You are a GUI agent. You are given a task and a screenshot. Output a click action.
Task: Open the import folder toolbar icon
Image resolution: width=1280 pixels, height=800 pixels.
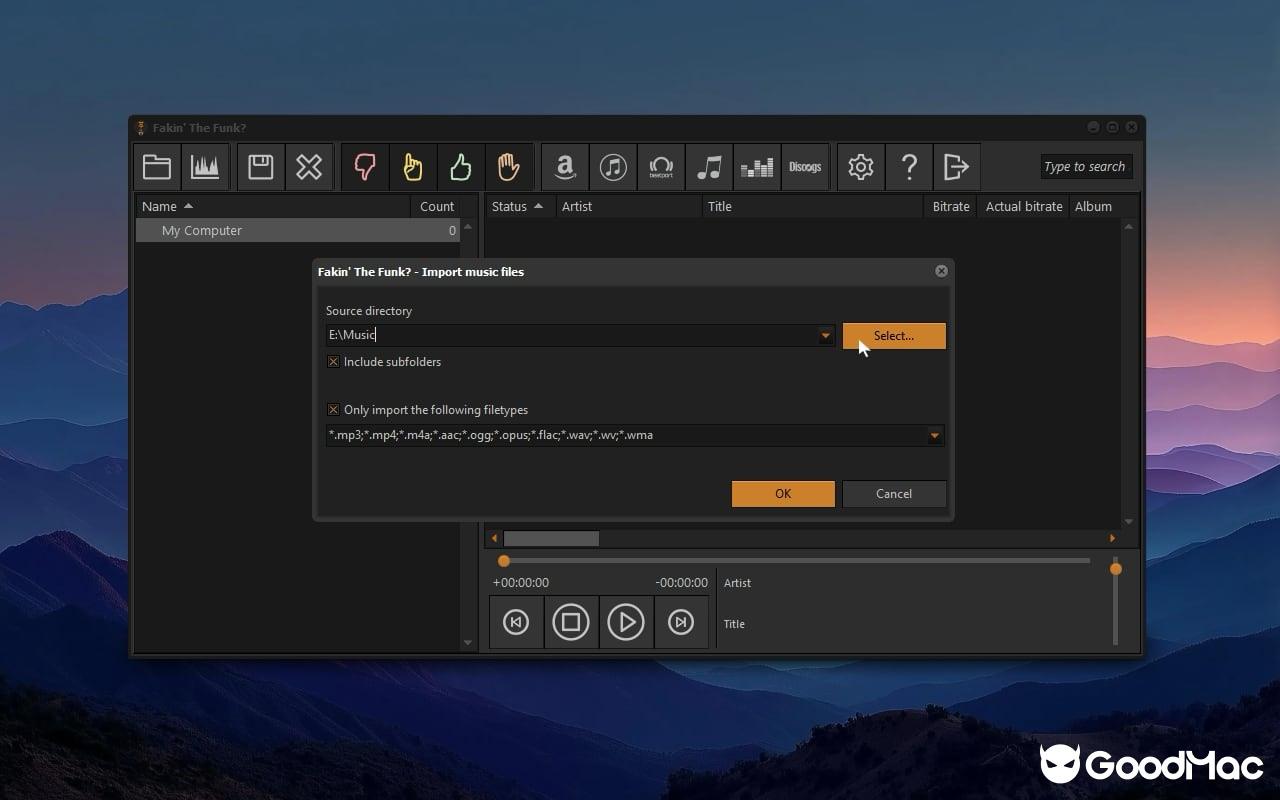tap(157, 167)
